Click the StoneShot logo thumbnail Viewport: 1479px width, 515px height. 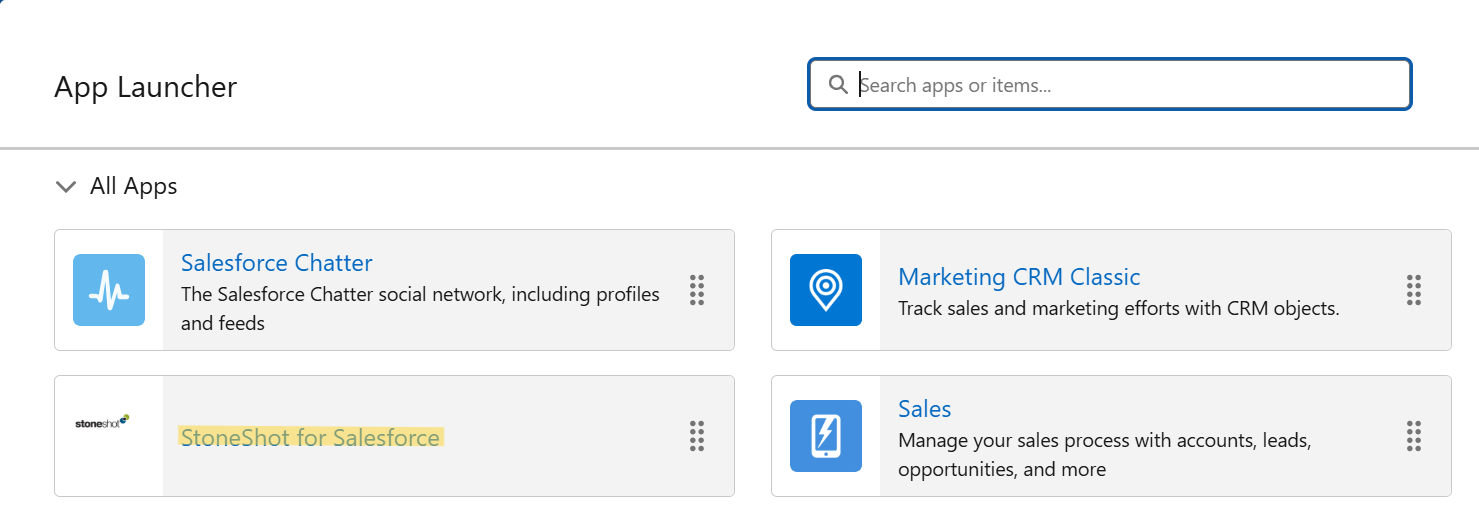pyautogui.click(x=102, y=423)
